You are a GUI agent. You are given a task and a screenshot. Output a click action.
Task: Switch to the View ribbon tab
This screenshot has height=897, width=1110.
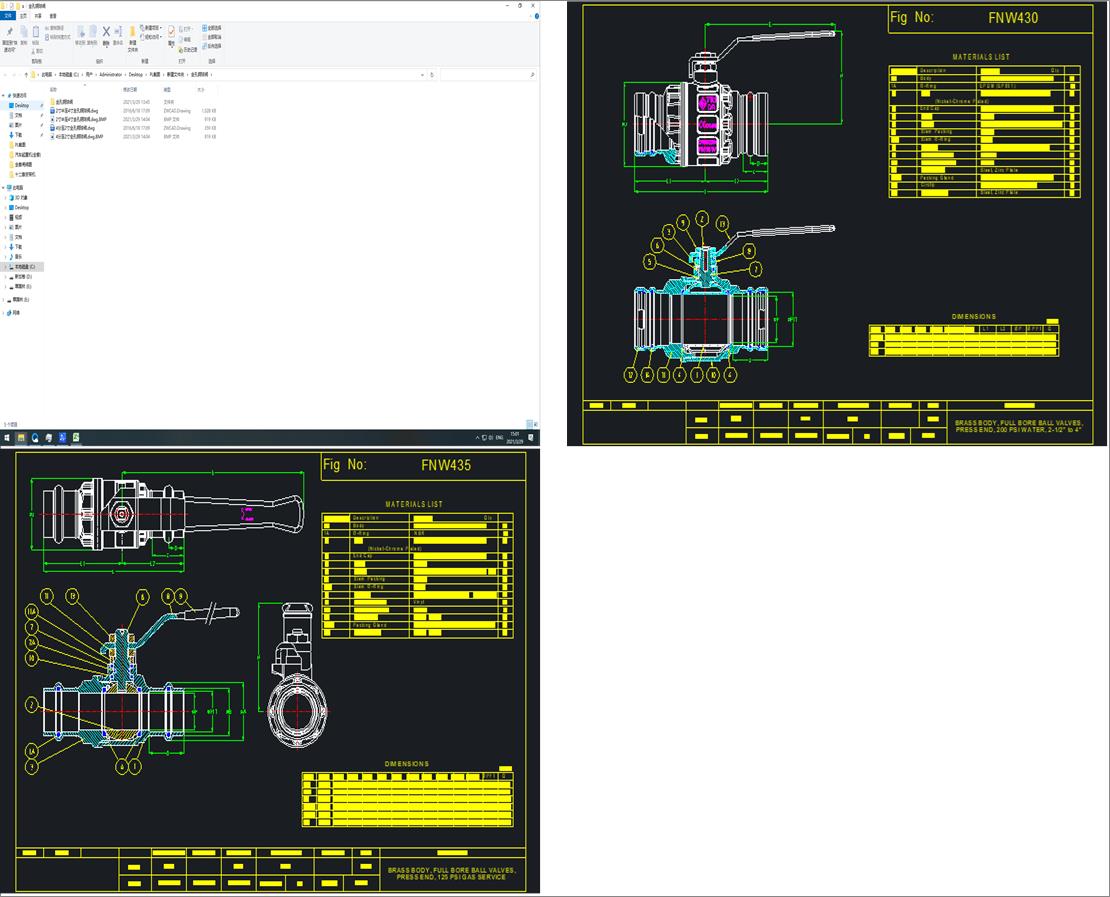click(x=53, y=16)
